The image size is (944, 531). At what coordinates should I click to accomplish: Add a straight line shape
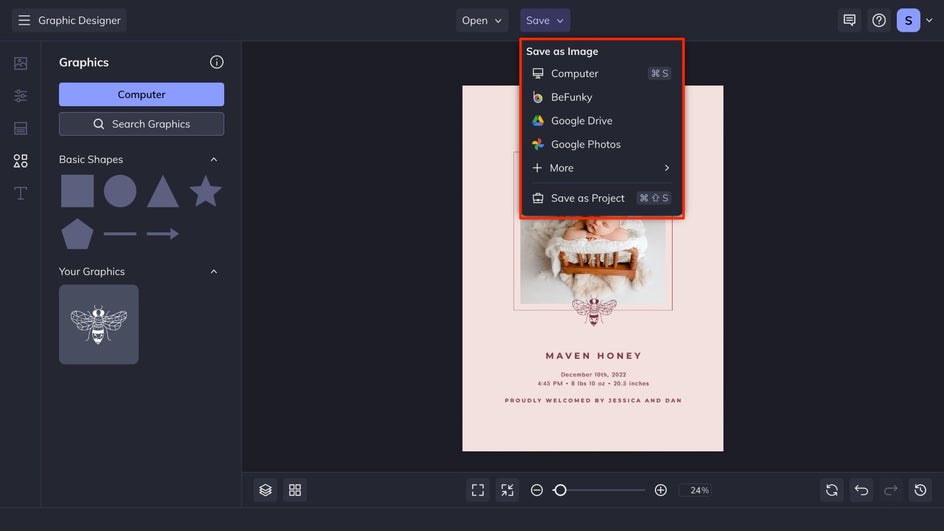[120, 234]
